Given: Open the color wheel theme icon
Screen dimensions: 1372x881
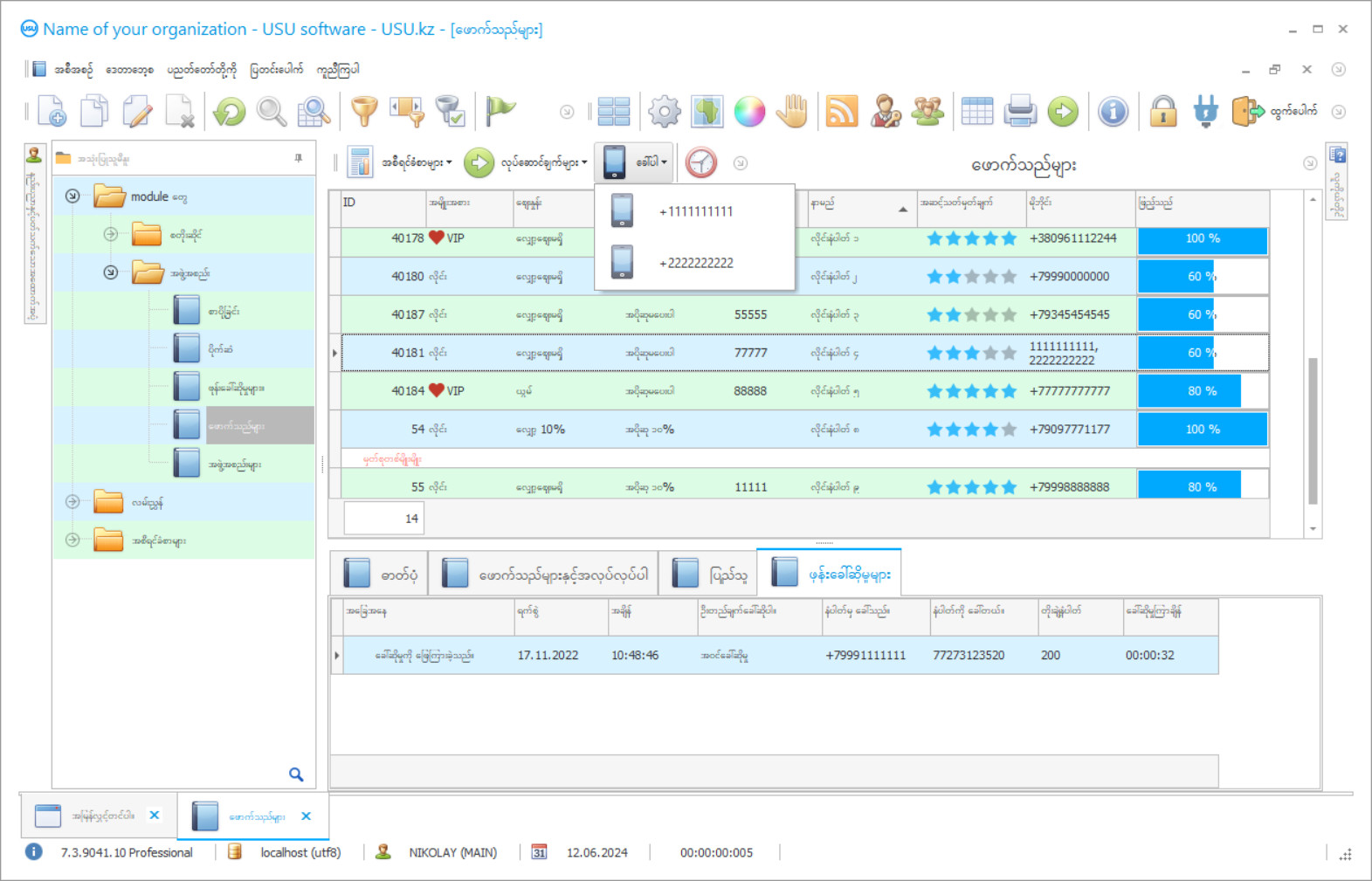Looking at the screenshot, I should click(749, 112).
